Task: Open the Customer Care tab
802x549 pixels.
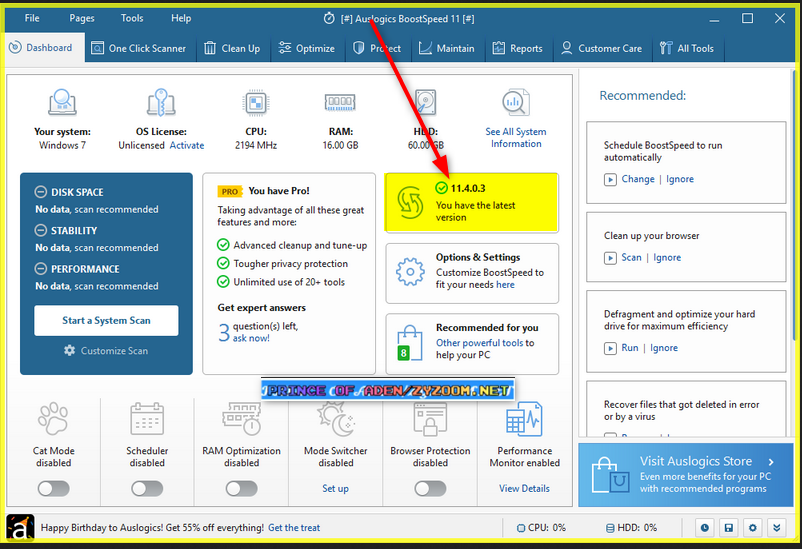Action: (602, 49)
